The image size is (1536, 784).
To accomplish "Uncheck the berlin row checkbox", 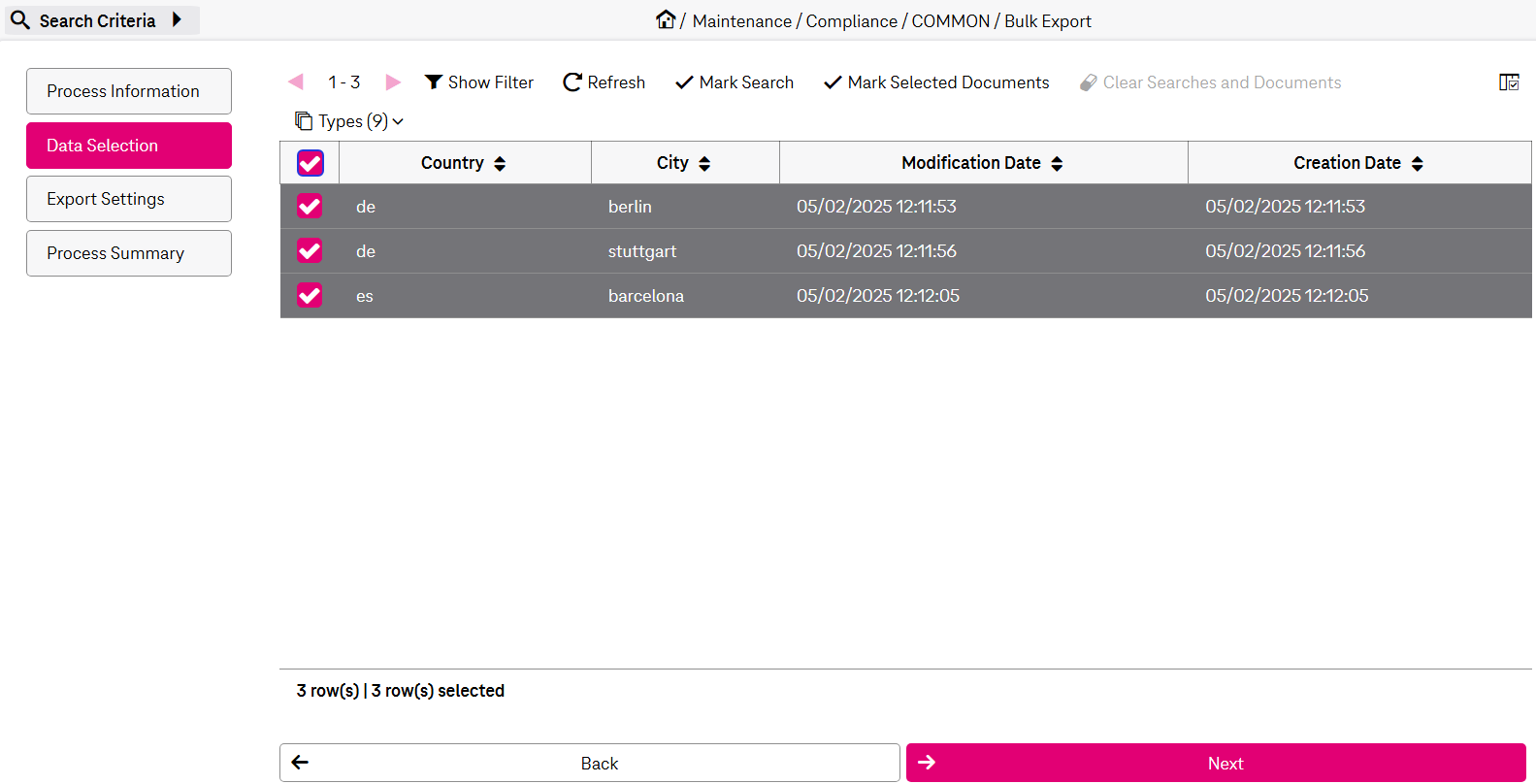I will click(310, 206).
